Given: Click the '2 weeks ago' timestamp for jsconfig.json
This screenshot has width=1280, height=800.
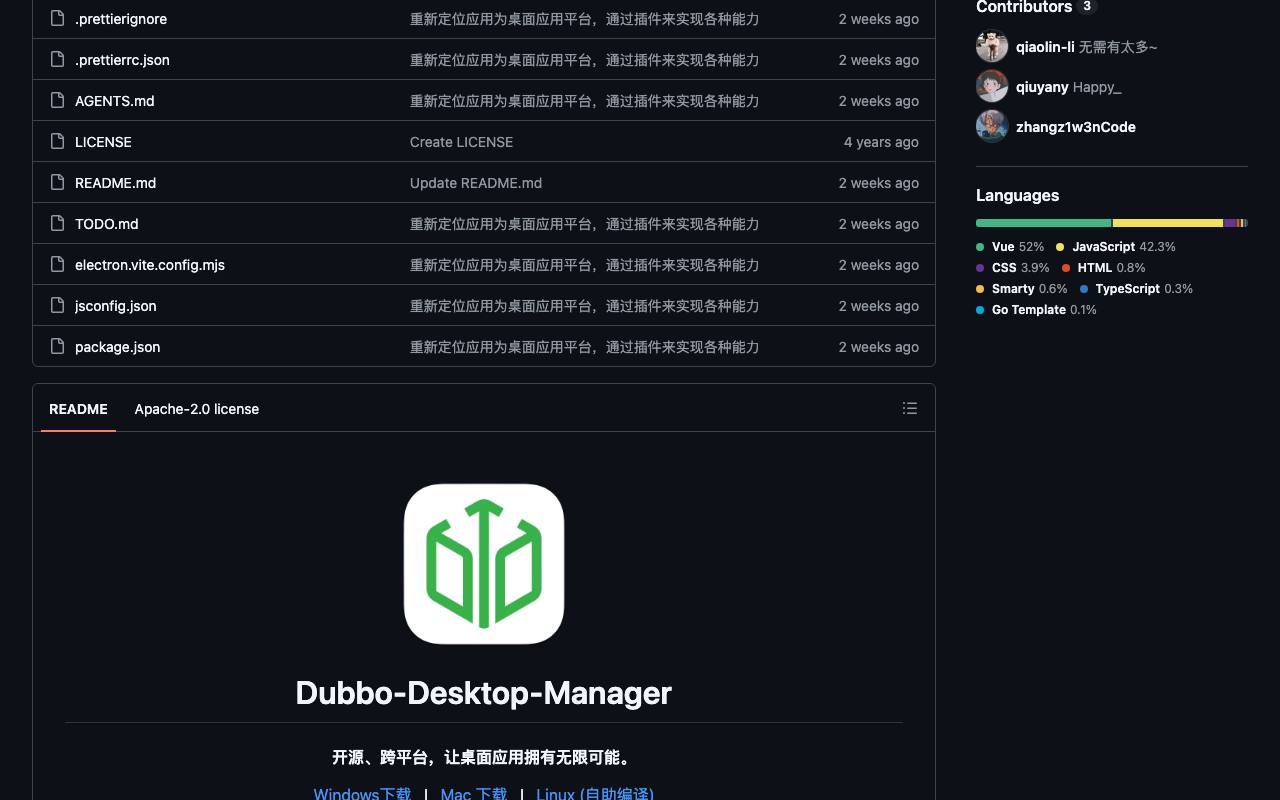Looking at the screenshot, I should pos(879,306).
